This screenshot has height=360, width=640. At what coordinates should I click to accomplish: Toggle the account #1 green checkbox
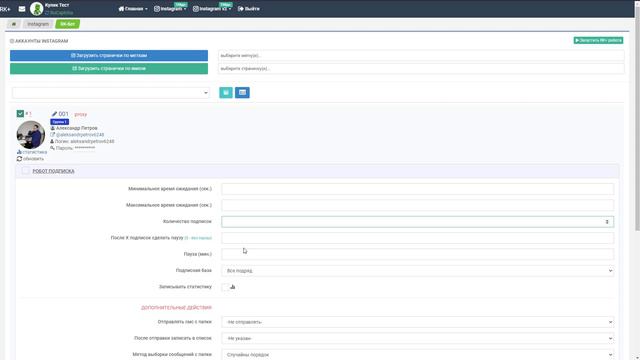point(20,113)
